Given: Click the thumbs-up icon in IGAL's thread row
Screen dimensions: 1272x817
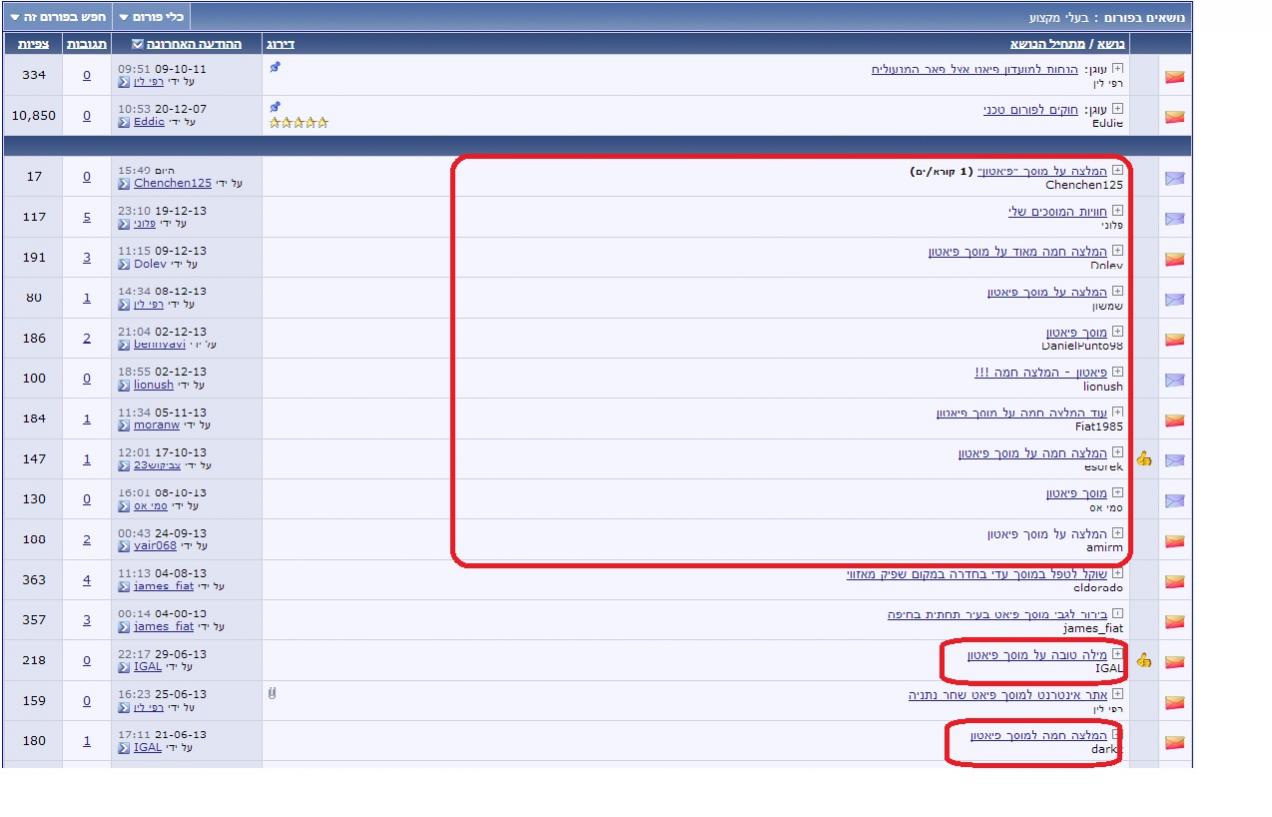Looking at the screenshot, I should [1144, 661].
